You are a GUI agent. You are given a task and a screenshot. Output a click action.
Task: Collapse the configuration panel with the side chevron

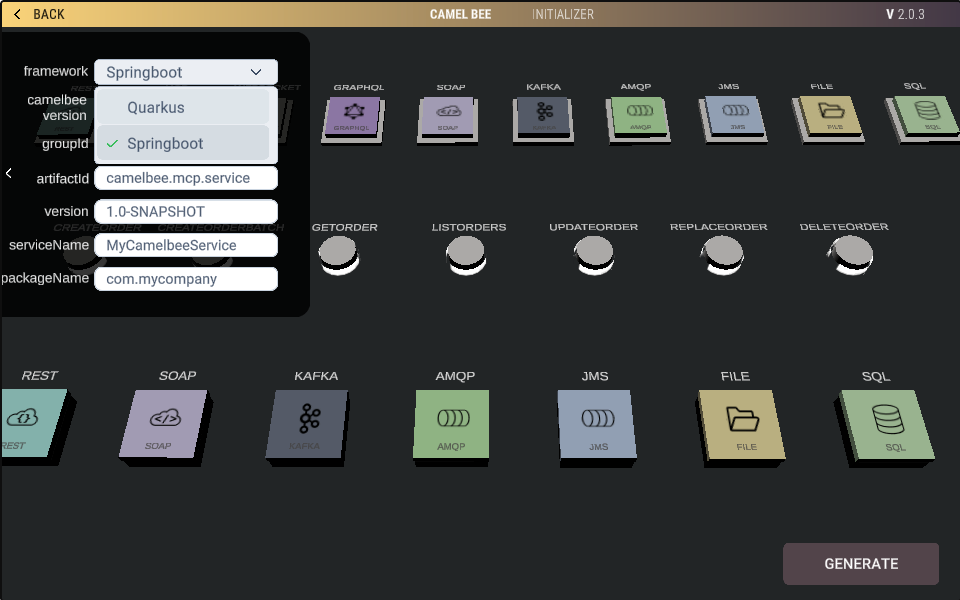point(9,172)
